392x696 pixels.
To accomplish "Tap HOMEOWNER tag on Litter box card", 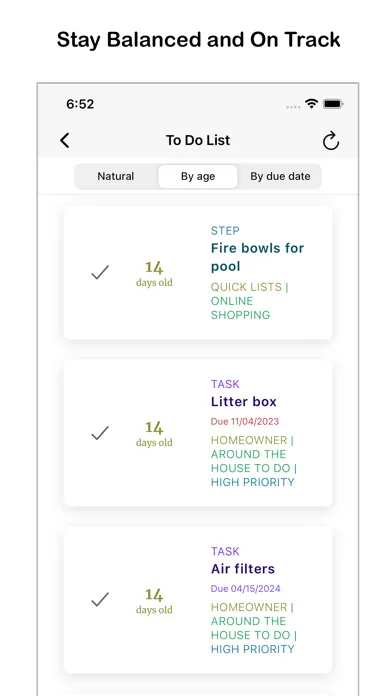I will click(x=249, y=440).
